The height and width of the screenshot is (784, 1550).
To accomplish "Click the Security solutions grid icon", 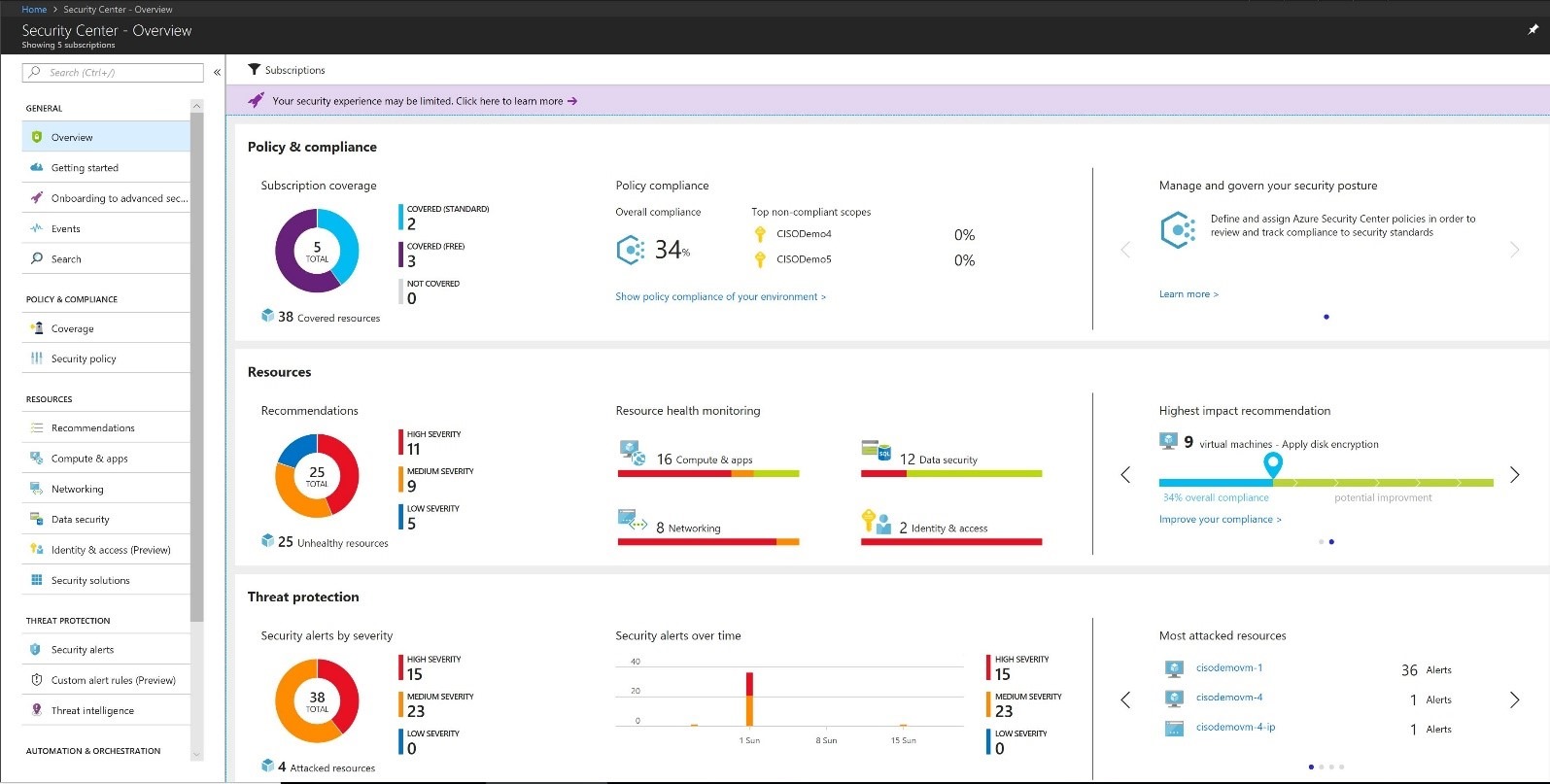I will pos(37,580).
